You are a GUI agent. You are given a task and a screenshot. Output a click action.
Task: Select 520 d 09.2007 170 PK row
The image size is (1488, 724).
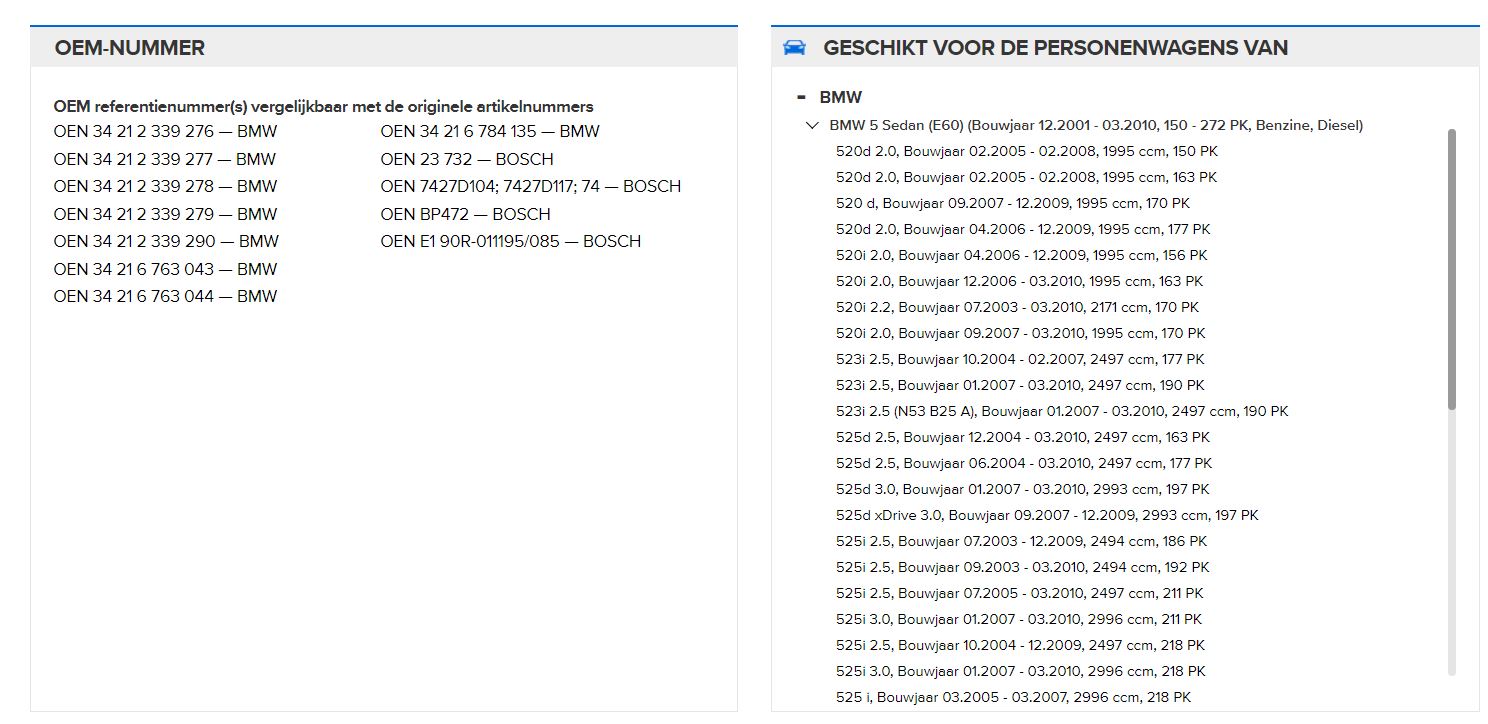coord(1013,203)
